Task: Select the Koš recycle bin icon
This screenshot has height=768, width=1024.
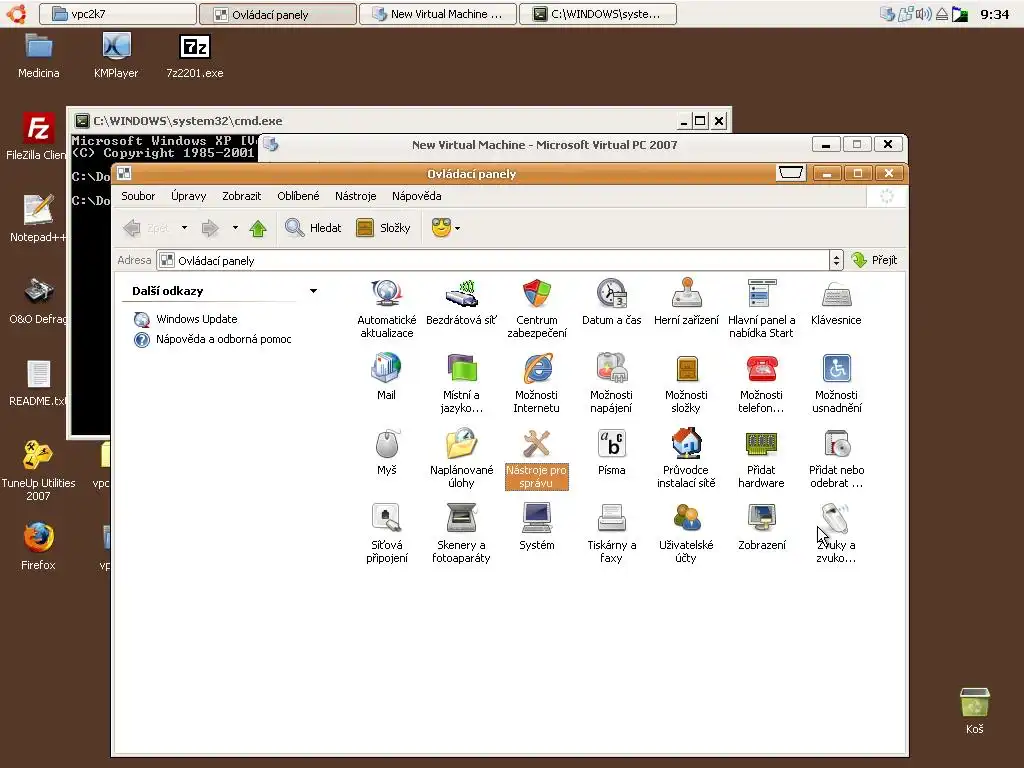Action: coord(974,712)
